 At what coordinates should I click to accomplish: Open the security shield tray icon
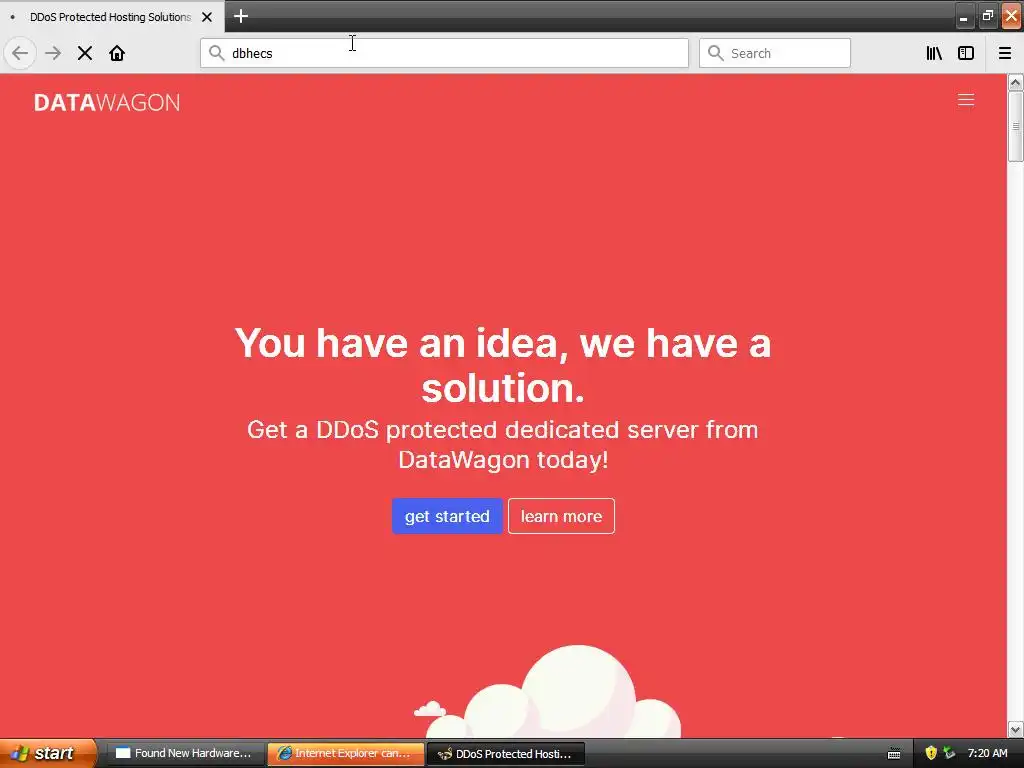pyautogui.click(x=931, y=753)
